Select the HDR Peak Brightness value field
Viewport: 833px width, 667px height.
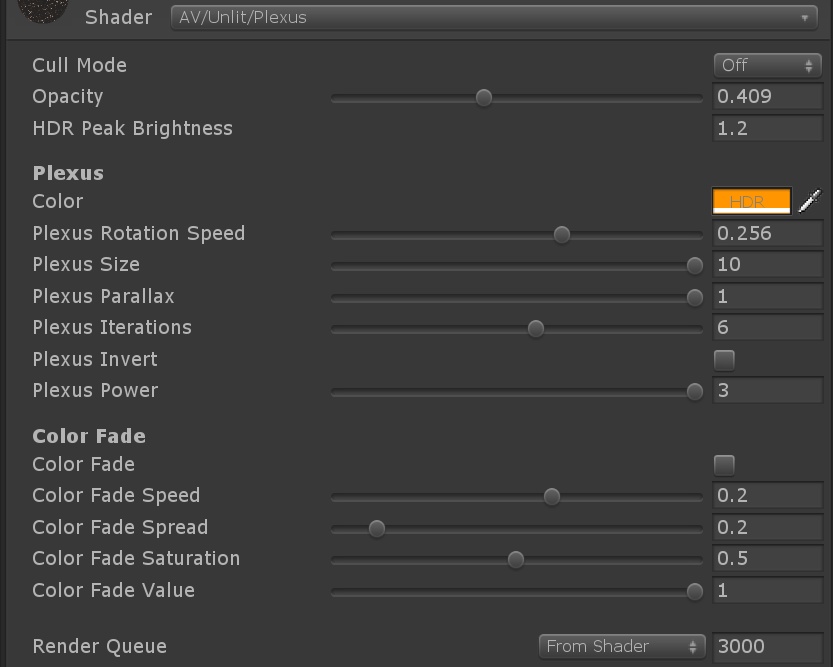[x=767, y=128]
